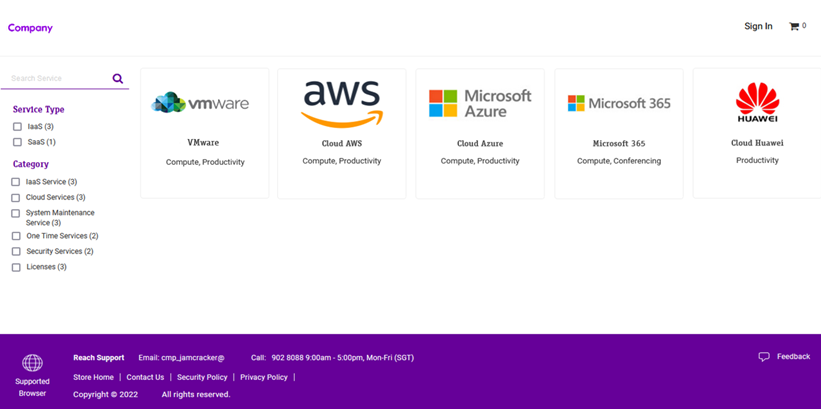
Task: Check the Licenses (3) checkbox
Action: 16,267
